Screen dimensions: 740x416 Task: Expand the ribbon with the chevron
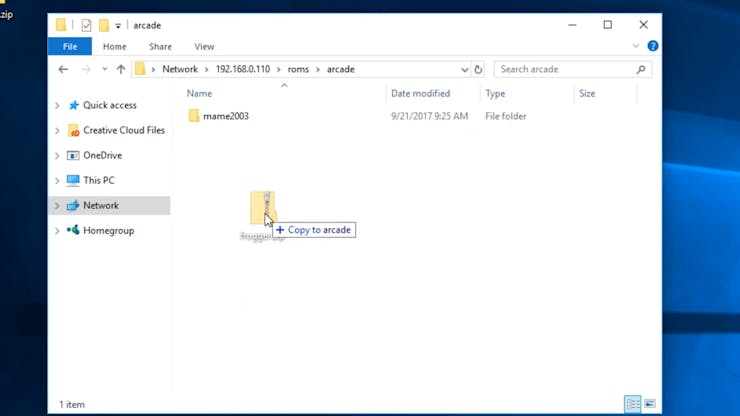tap(635, 46)
